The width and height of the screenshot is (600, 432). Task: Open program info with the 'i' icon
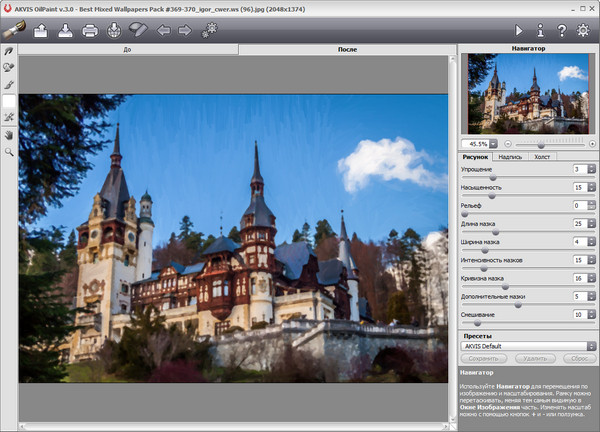[540, 30]
